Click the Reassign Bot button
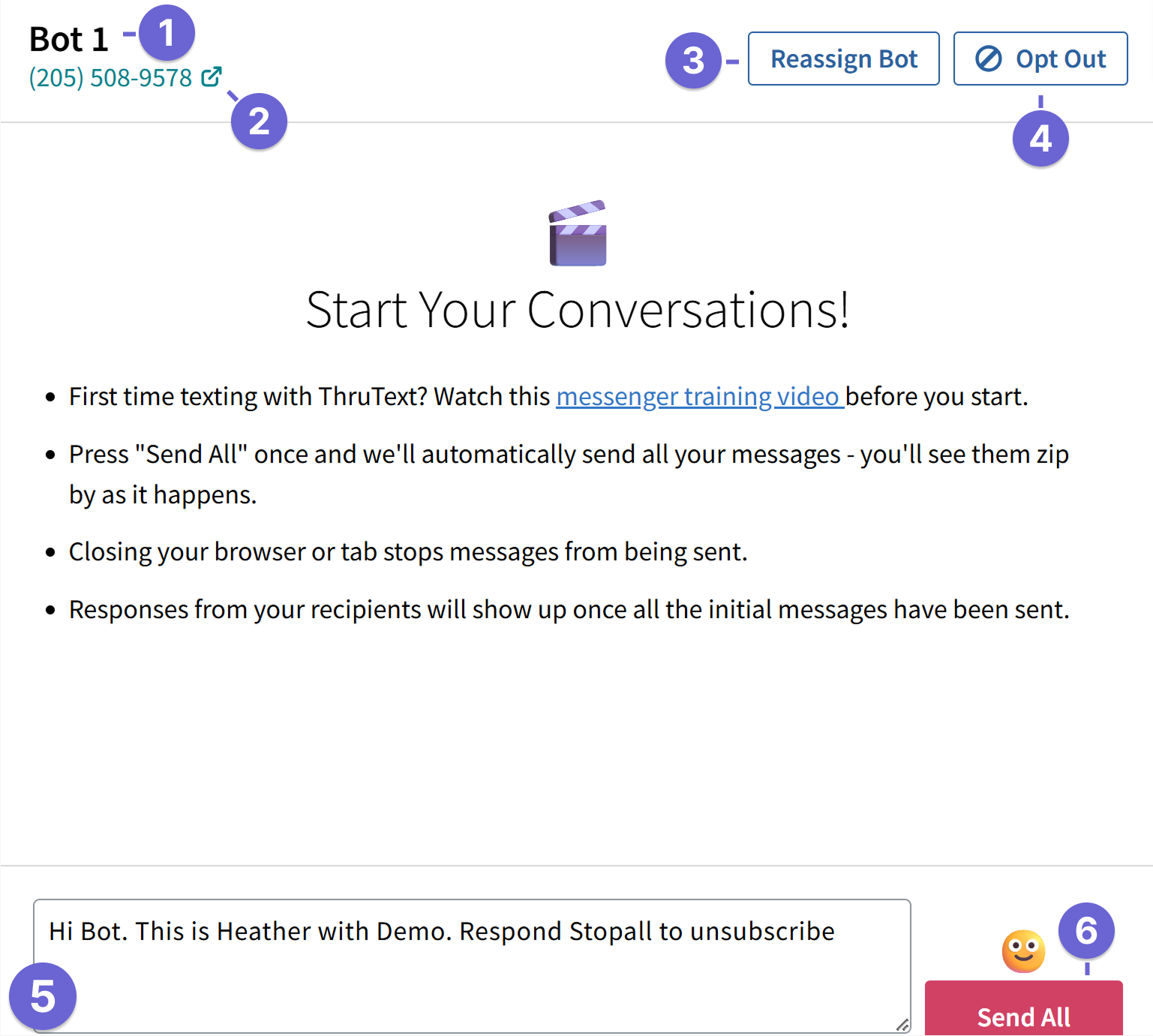1153x1036 pixels. coord(843,59)
